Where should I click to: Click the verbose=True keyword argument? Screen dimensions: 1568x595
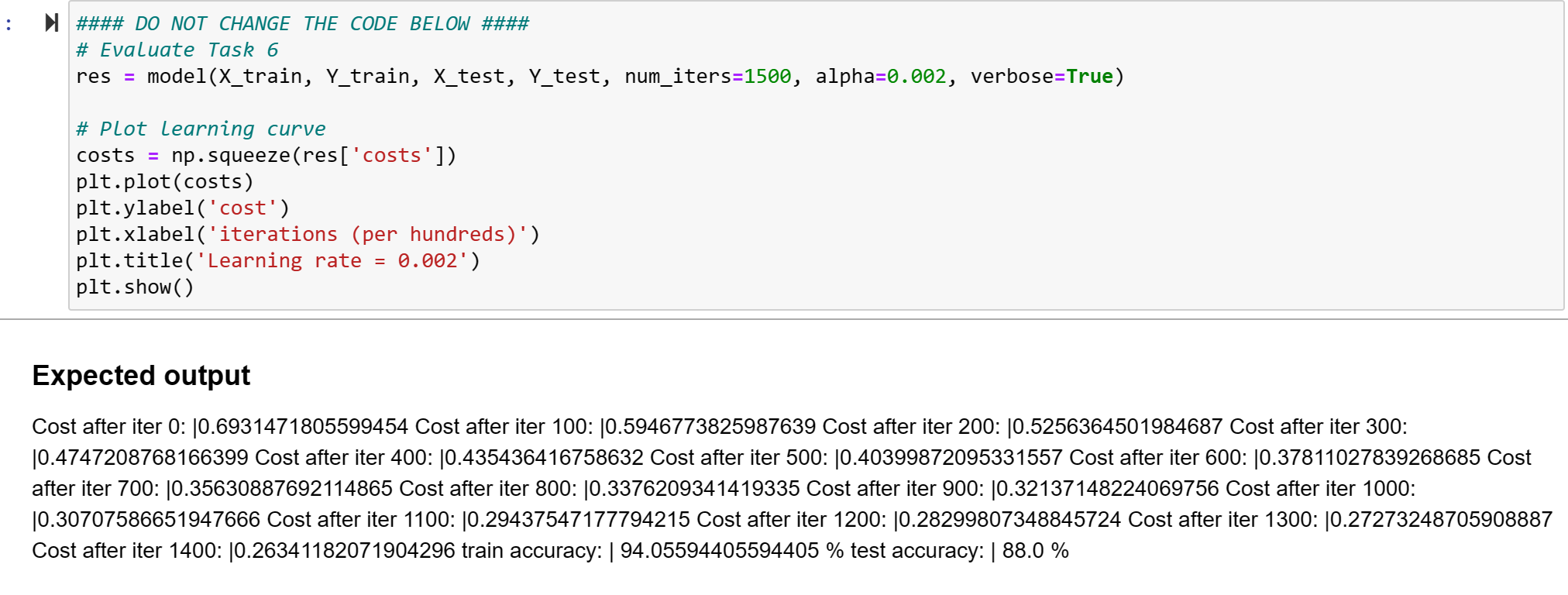coord(1038,76)
